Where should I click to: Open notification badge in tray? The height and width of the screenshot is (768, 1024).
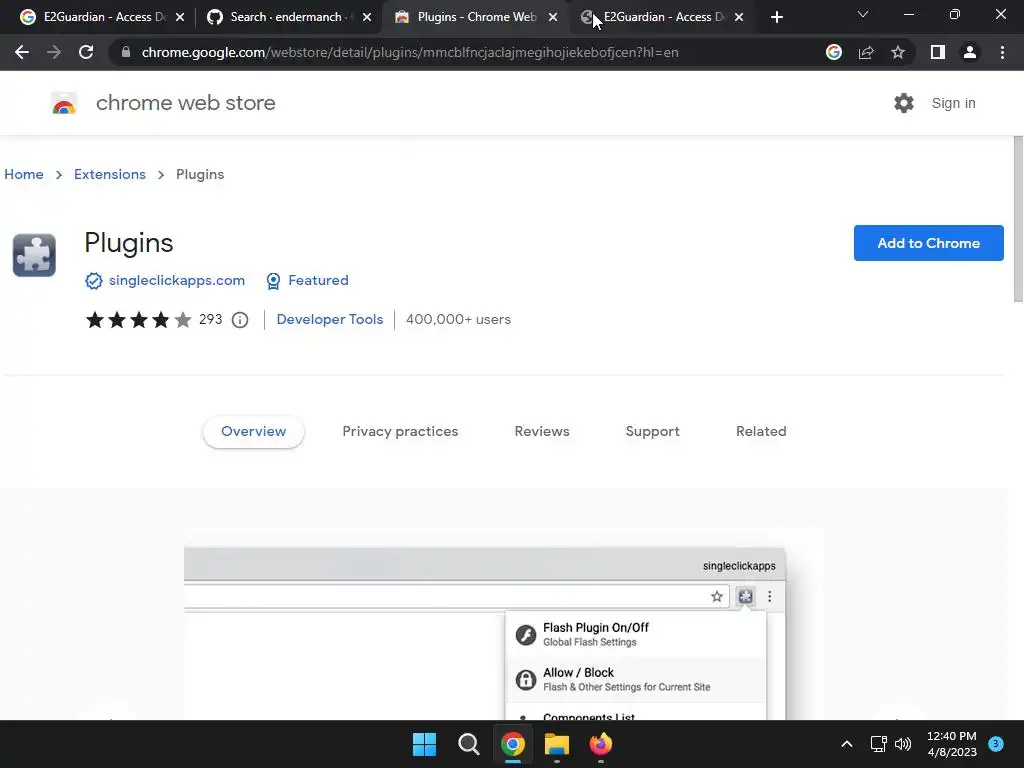pyautogui.click(x=996, y=744)
